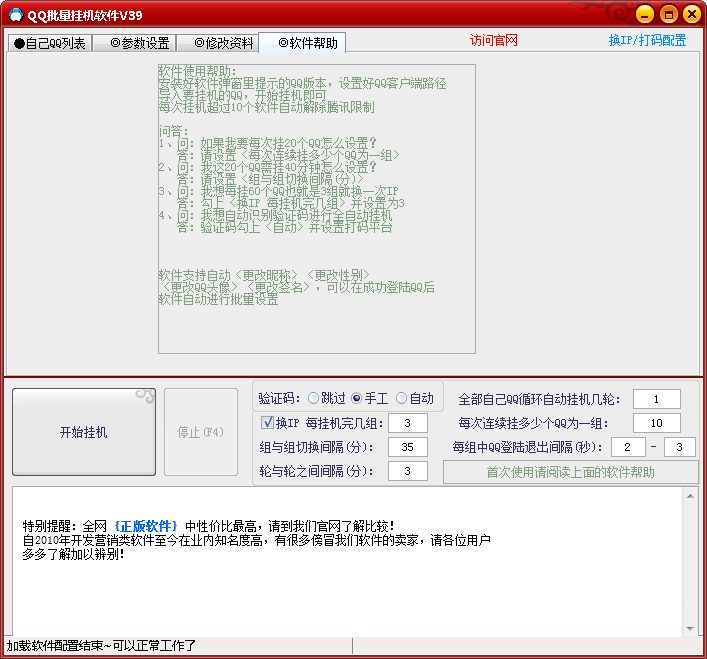Click the 验证码 label
The image size is (707, 659).
pos(279,398)
